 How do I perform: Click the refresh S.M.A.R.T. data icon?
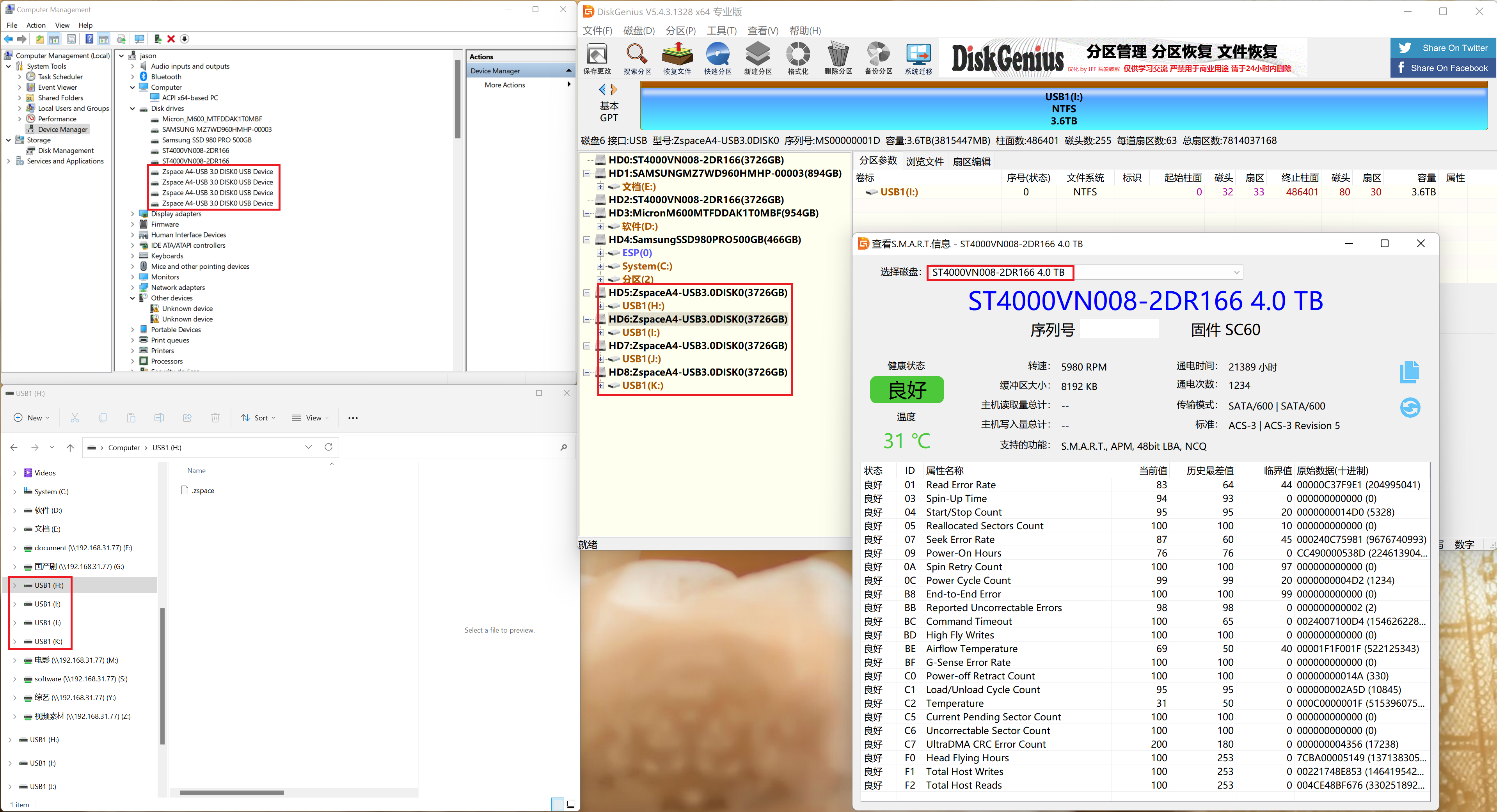[x=1410, y=407]
